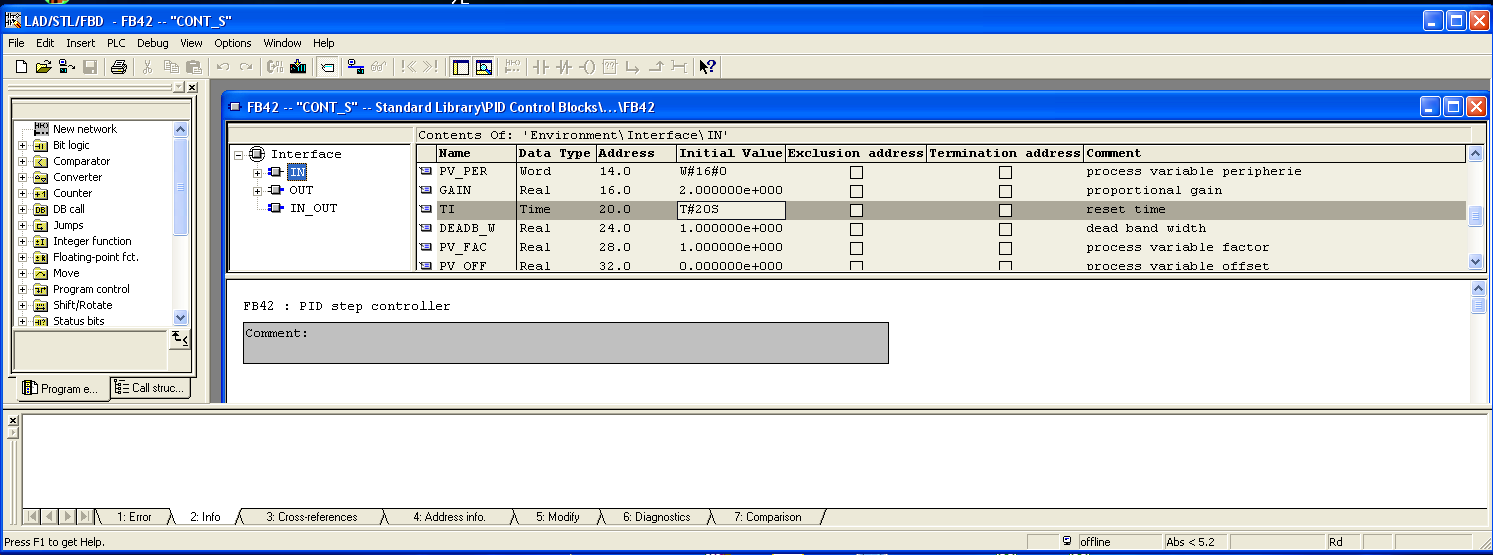This screenshot has width=1493, height=555.
Task: Select the IN_OUT interface tree item
Action: 313,208
